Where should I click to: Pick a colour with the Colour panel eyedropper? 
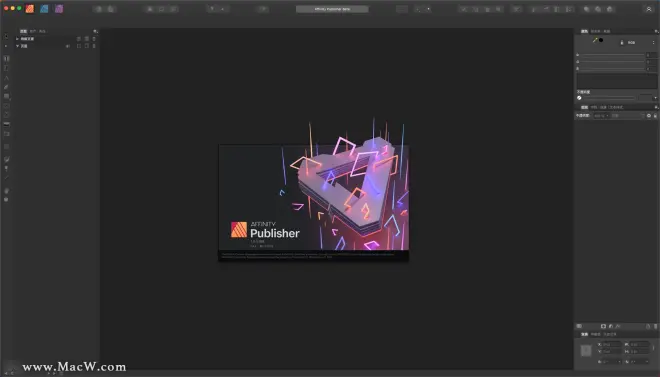[x=595, y=40]
